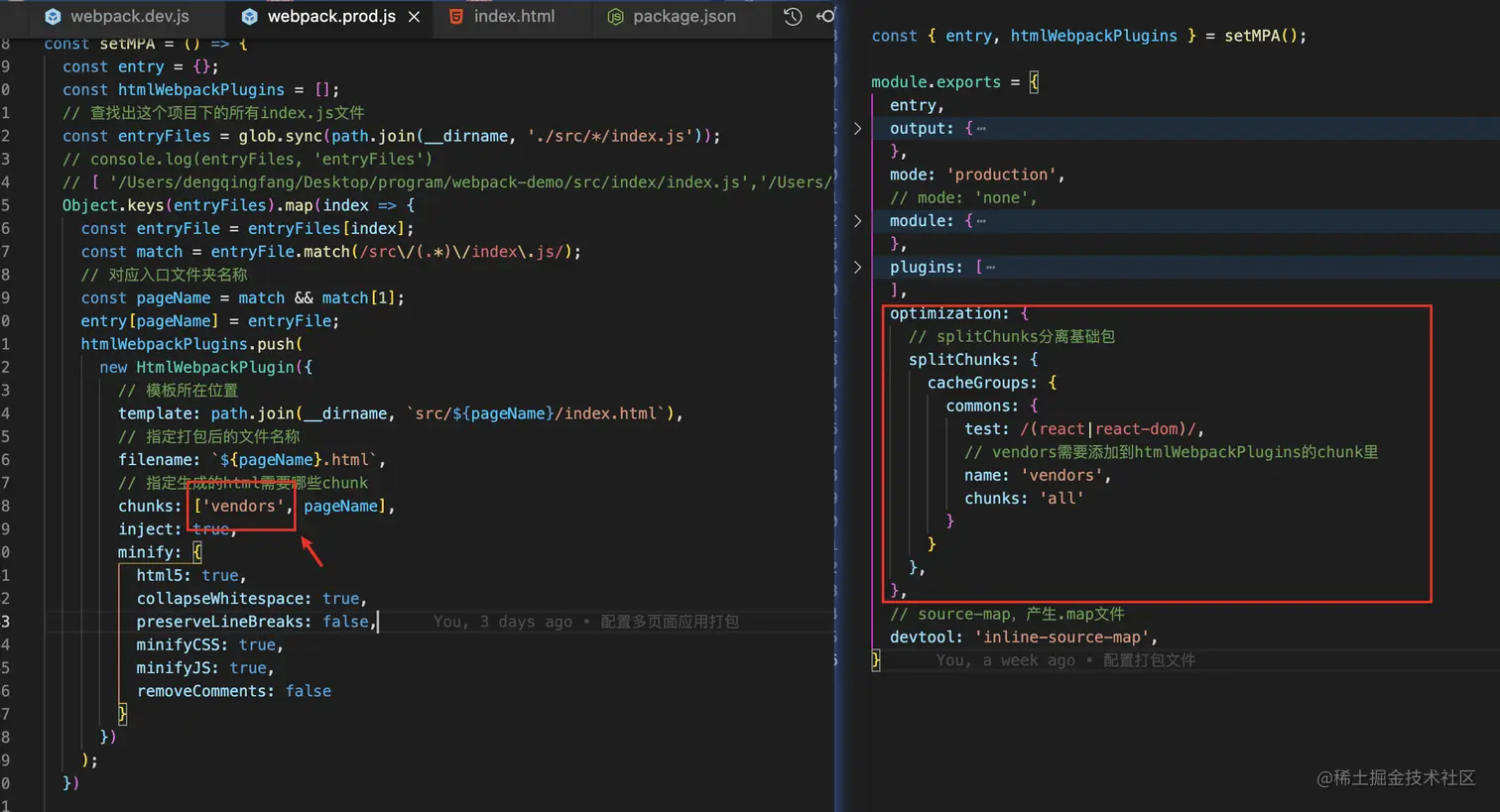Click the 'commons: {' line
The height and width of the screenshot is (812, 1500).
(x=992, y=406)
